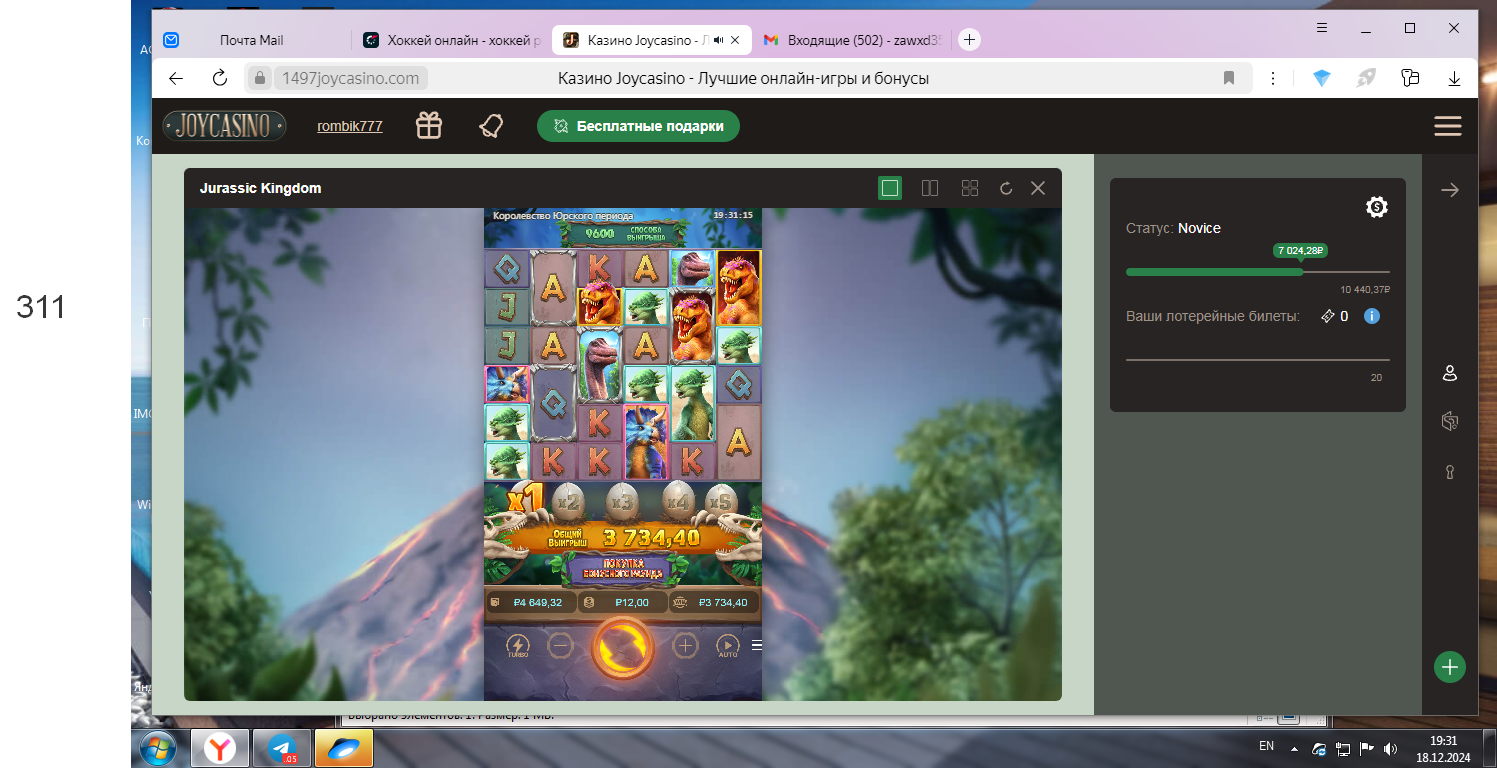Open the status settings gear icon

point(1377,207)
